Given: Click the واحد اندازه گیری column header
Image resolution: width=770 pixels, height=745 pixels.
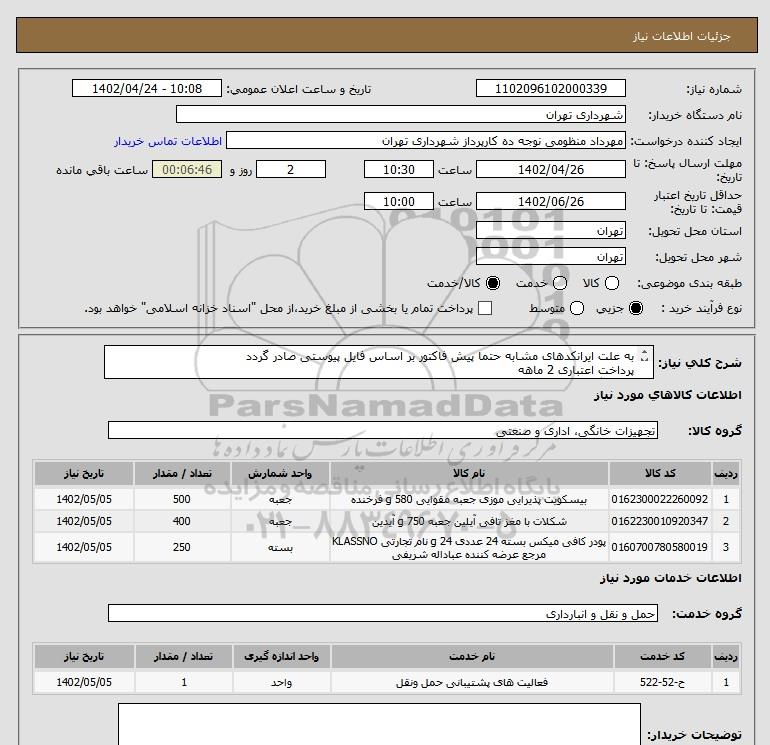Looking at the screenshot, I should coord(281,657).
